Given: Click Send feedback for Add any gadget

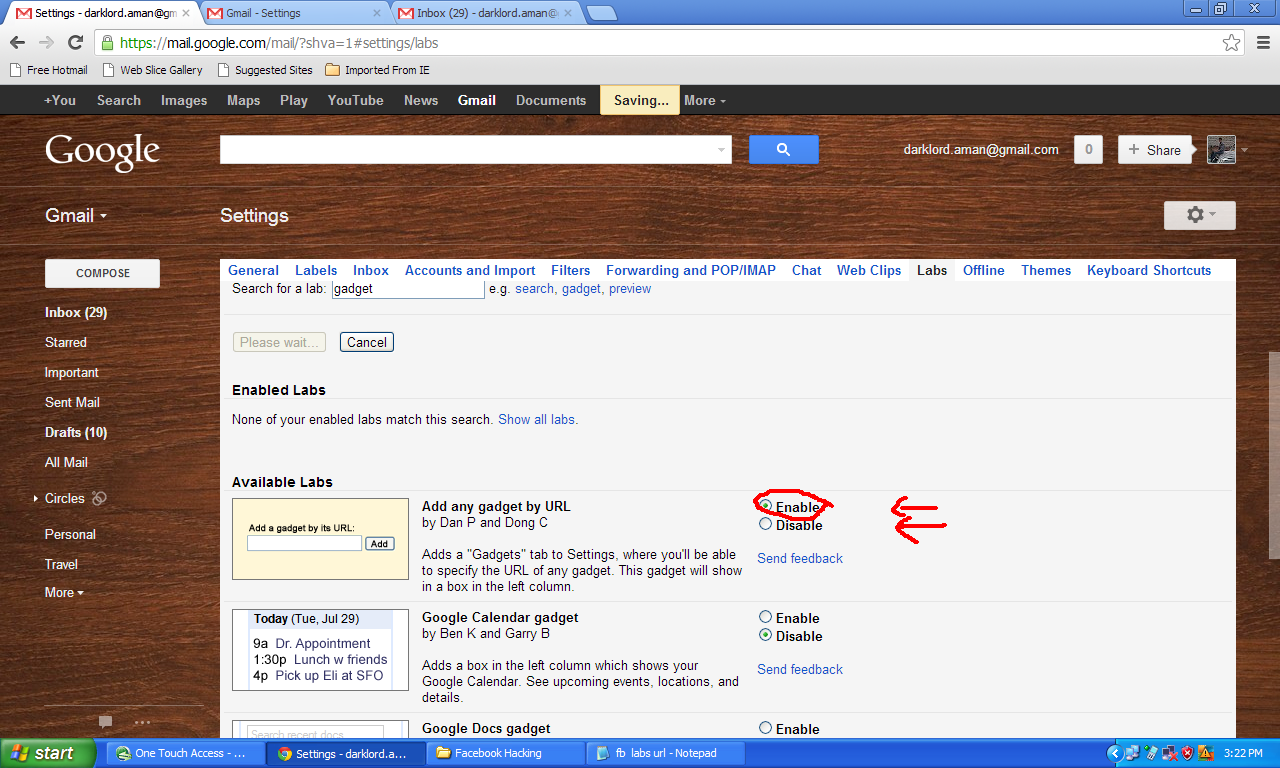Looking at the screenshot, I should point(800,558).
